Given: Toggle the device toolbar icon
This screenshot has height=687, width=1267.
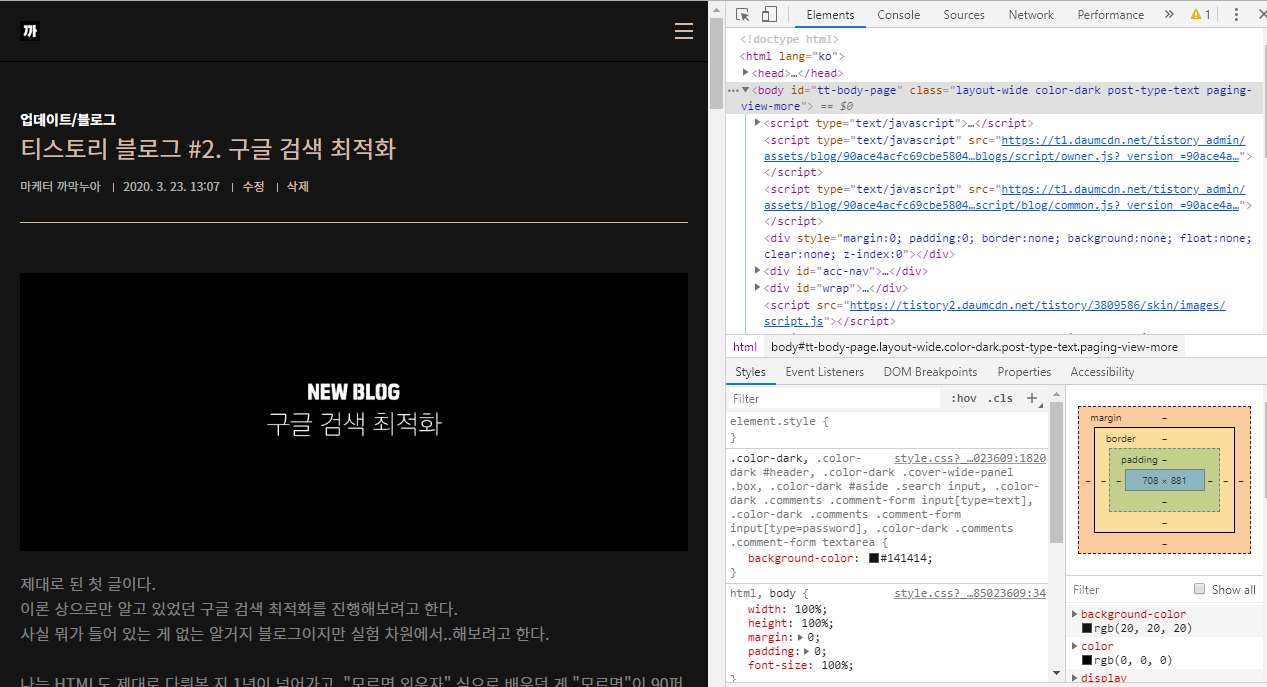Looking at the screenshot, I should pyautogui.click(x=769, y=14).
